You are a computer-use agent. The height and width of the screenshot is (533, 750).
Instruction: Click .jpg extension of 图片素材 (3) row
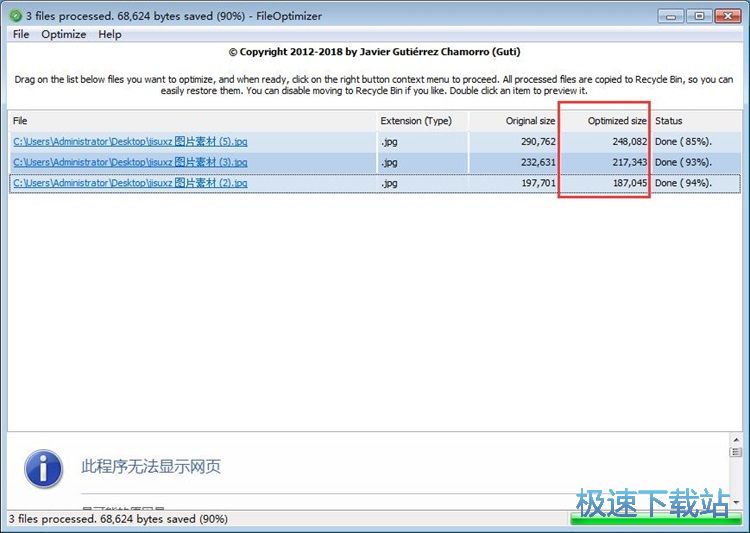click(389, 163)
